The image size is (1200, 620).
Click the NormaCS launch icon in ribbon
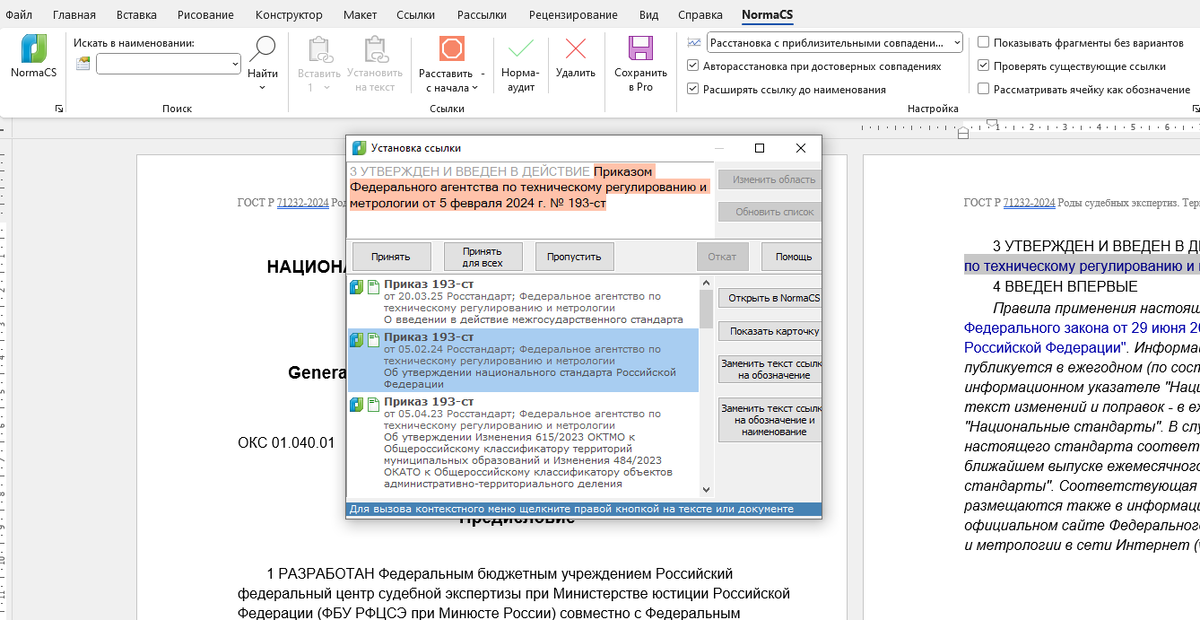pos(34,49)
